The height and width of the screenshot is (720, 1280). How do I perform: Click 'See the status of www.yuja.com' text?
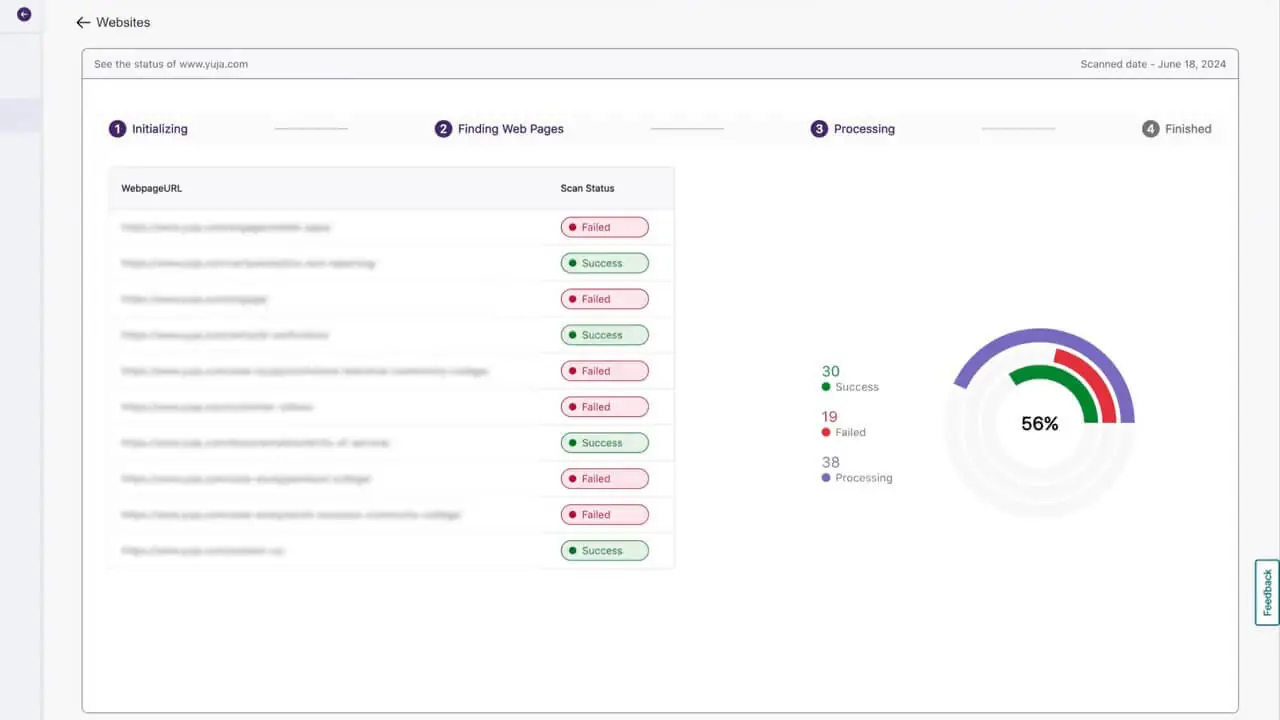point(171,64)
